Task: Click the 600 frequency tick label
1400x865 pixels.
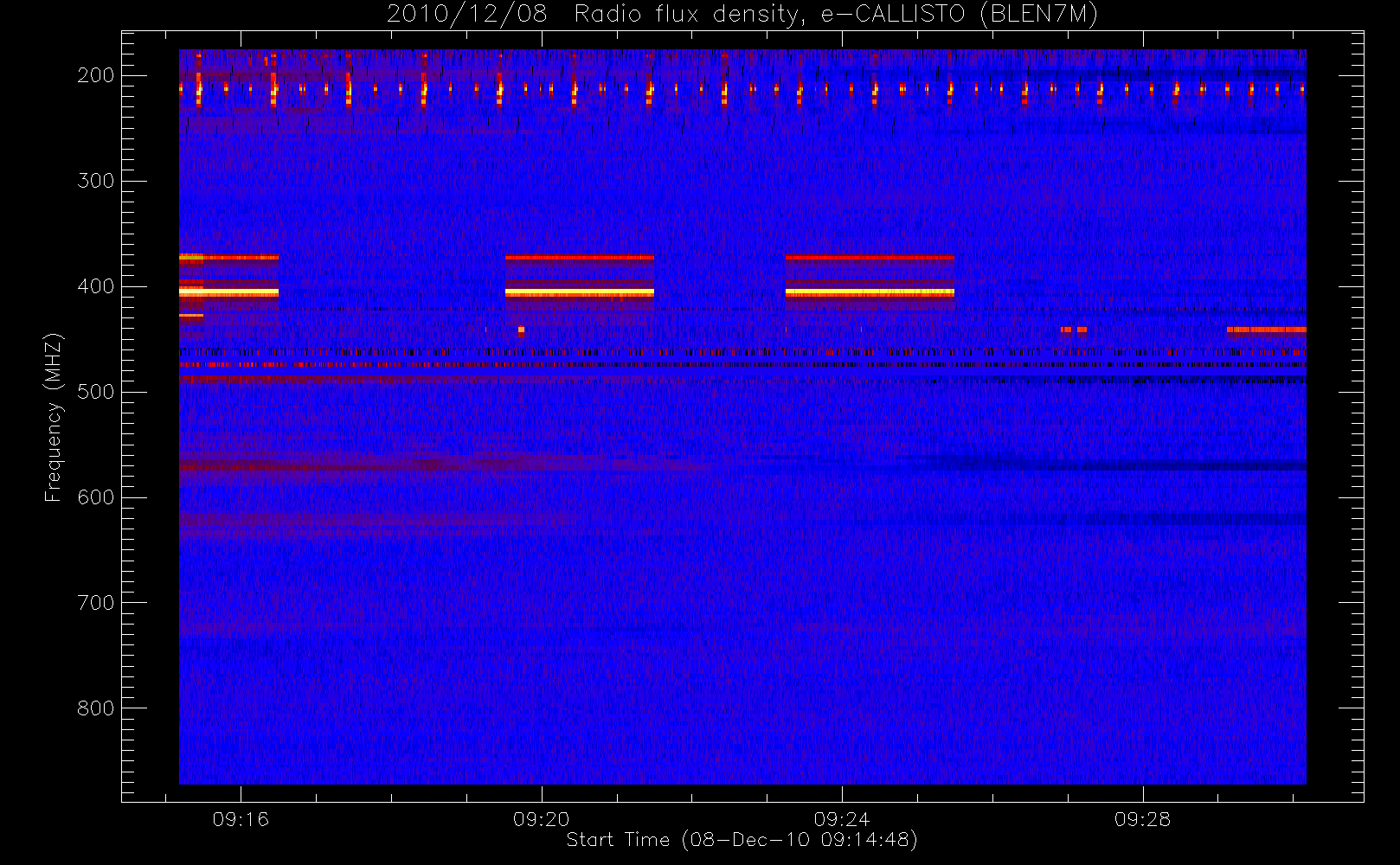Action: 96,497
